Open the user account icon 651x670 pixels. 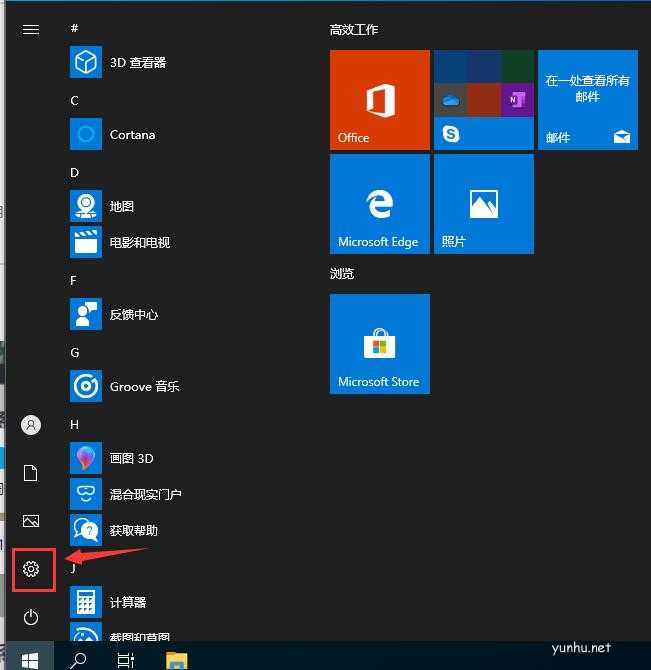point(31,425)
